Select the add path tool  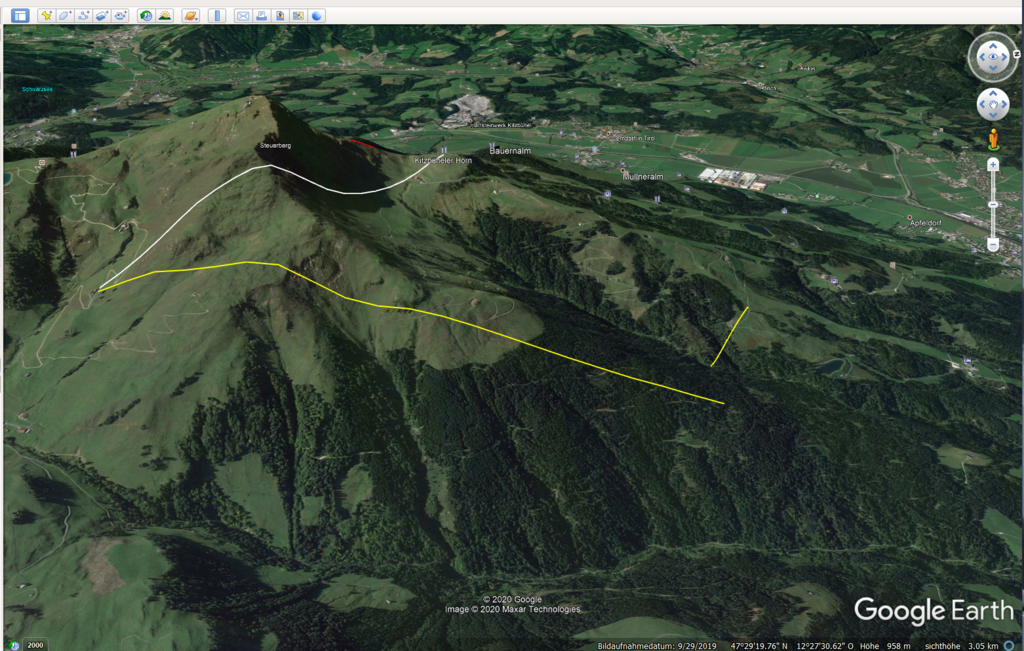point(83,16)
